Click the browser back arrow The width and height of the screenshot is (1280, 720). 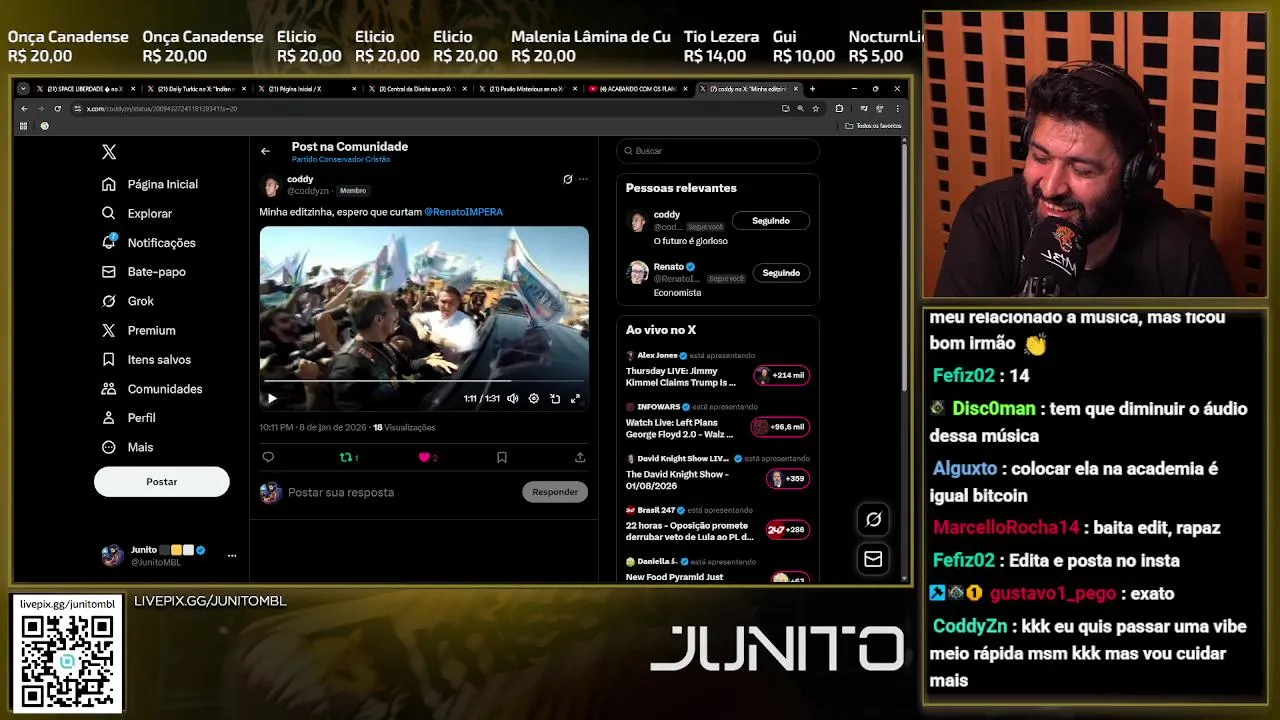(x=24, y=108)
